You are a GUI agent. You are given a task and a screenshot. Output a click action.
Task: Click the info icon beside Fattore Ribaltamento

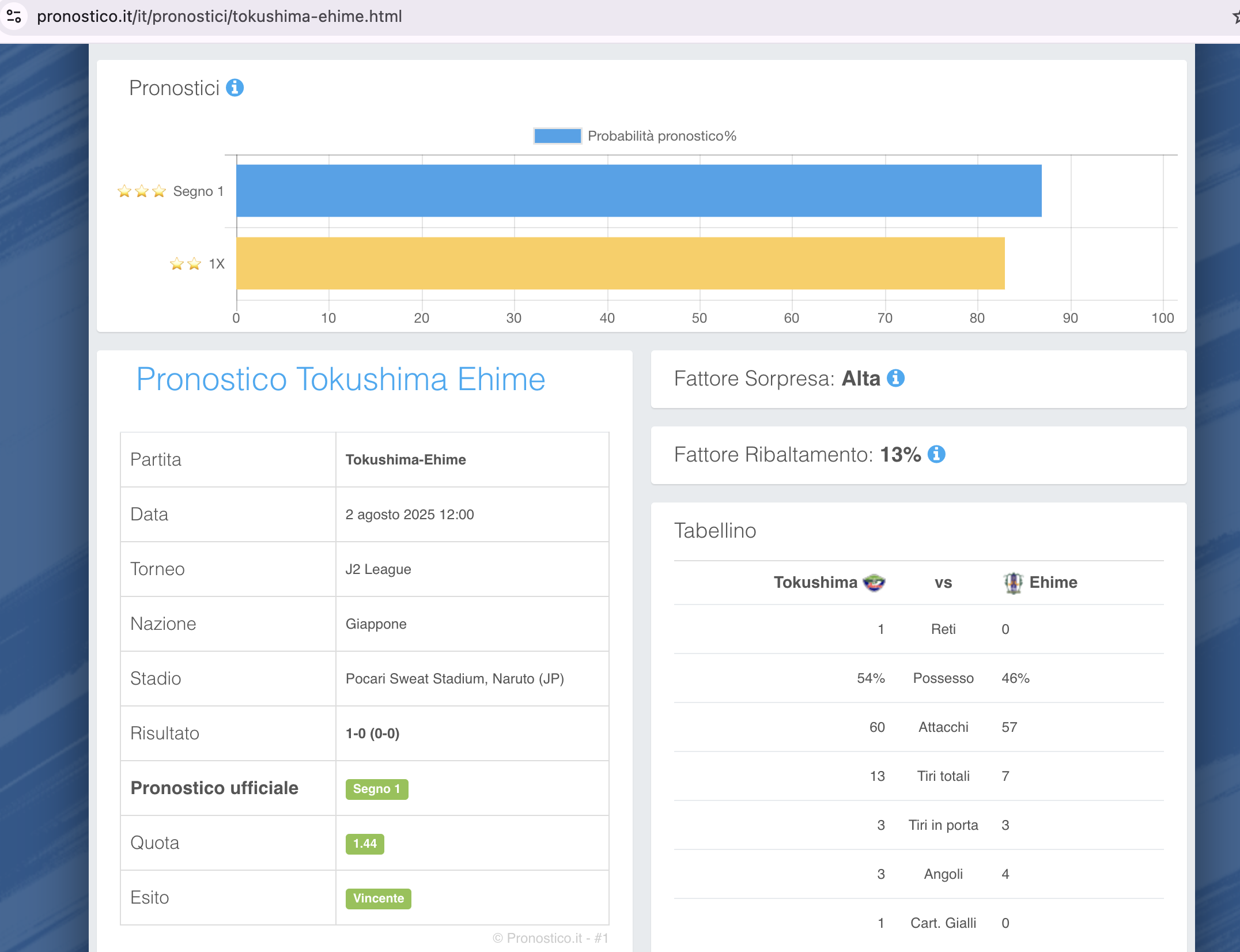coord(936,455)
